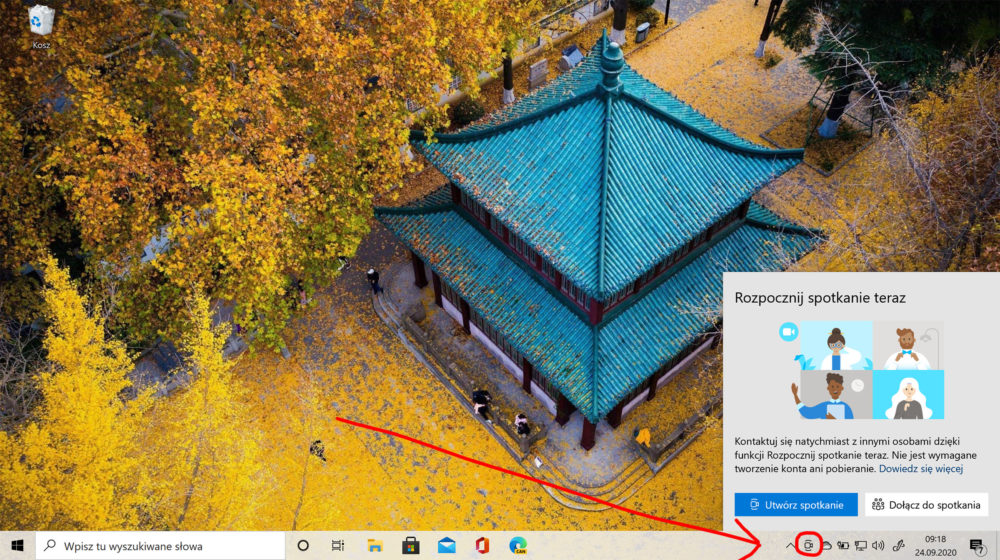Open the network tray icon
The width and height of the screenshot is (1000, 560).
860,545
